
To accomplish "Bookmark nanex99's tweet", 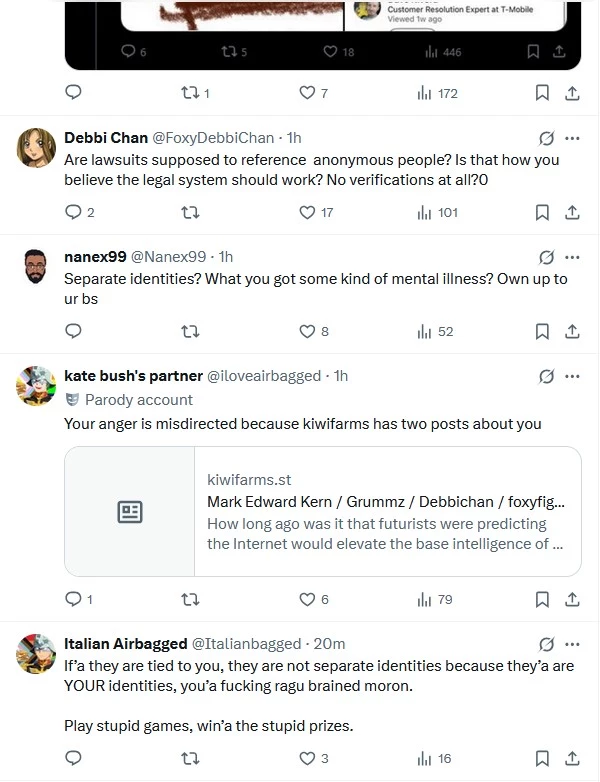I will [x=542, y=332].
